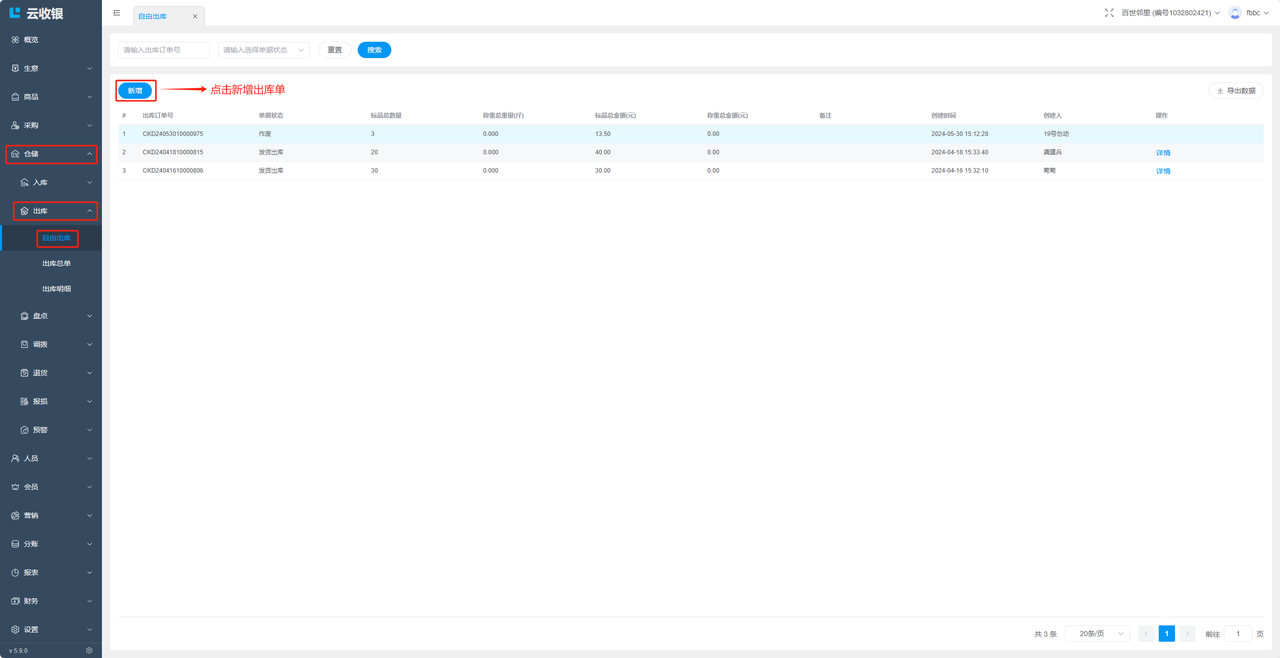Click the blue 新增 button
The width and height of the screenshot is (1280, 658).
(x=135, y=91)
